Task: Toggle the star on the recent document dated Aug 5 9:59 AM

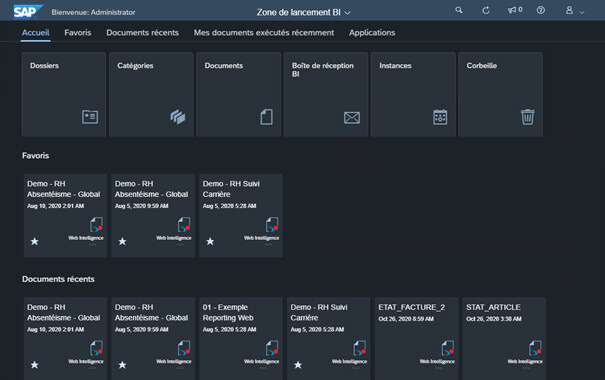Action: [122, 365]
